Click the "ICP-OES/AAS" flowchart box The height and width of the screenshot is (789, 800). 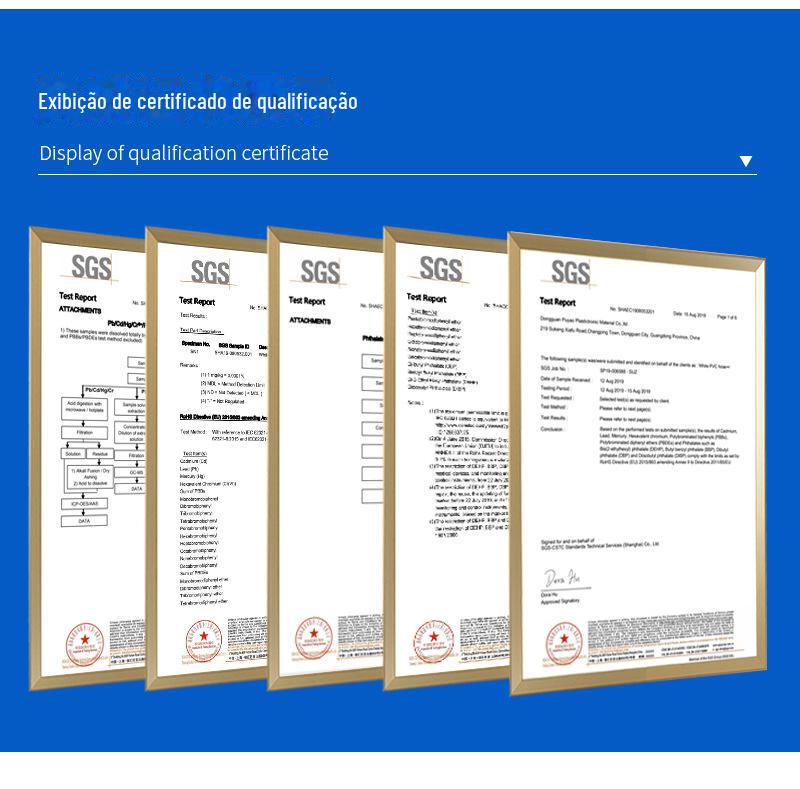(84, 504)
